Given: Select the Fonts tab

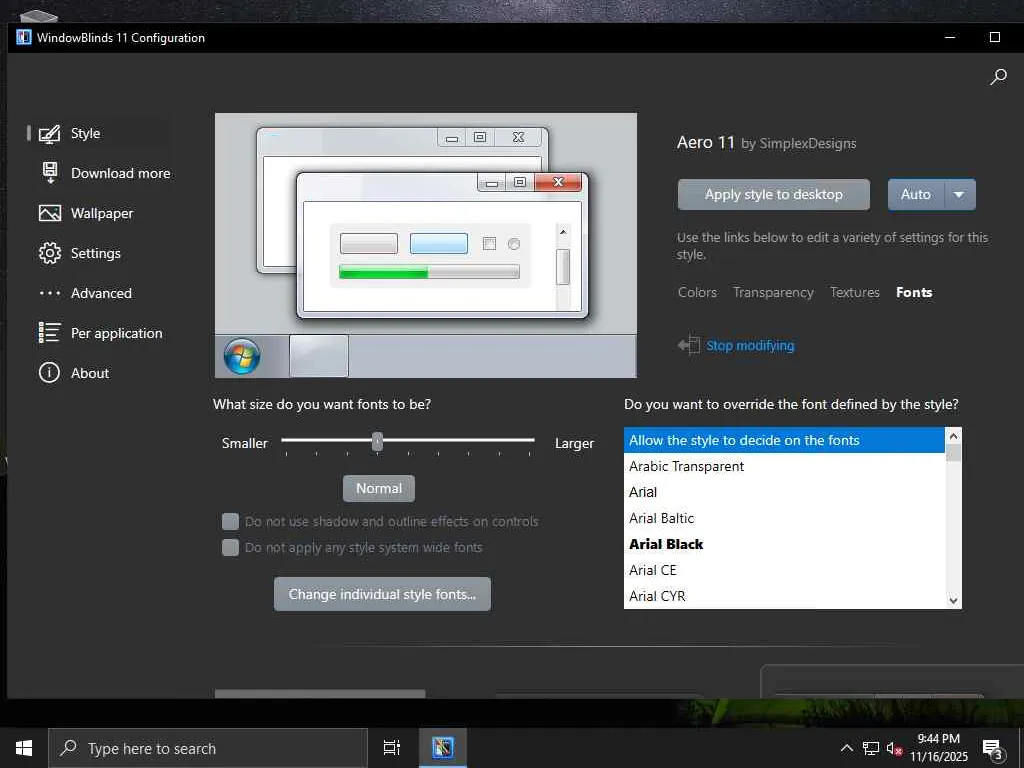Looking at the screenshot, I should coord(914,293).
